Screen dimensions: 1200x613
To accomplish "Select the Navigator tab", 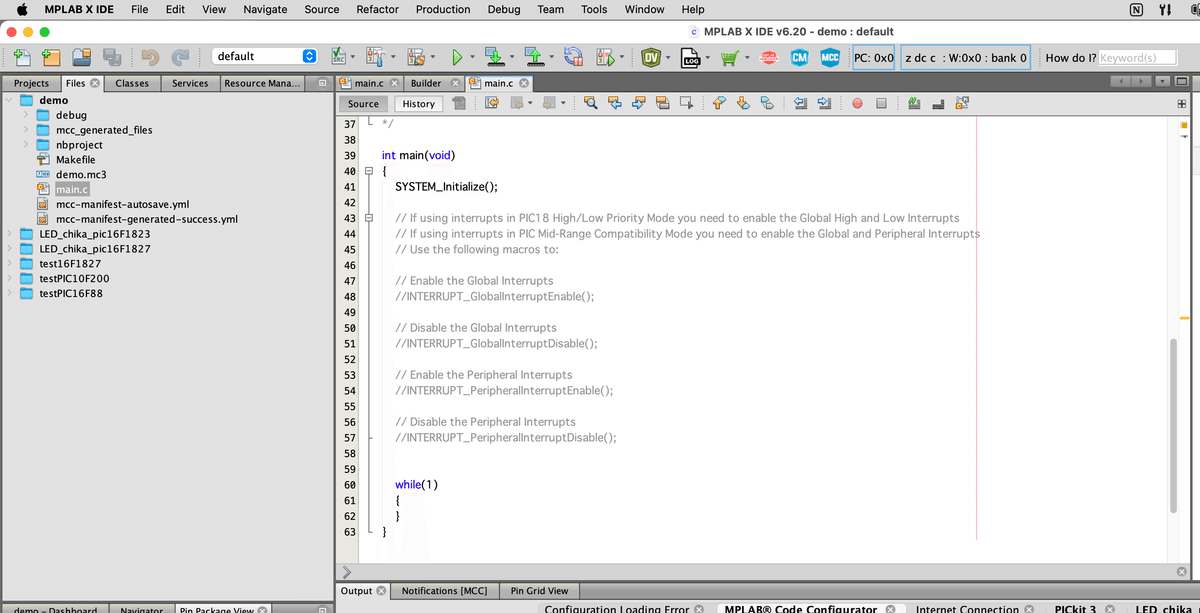I will tap(141, 609).
